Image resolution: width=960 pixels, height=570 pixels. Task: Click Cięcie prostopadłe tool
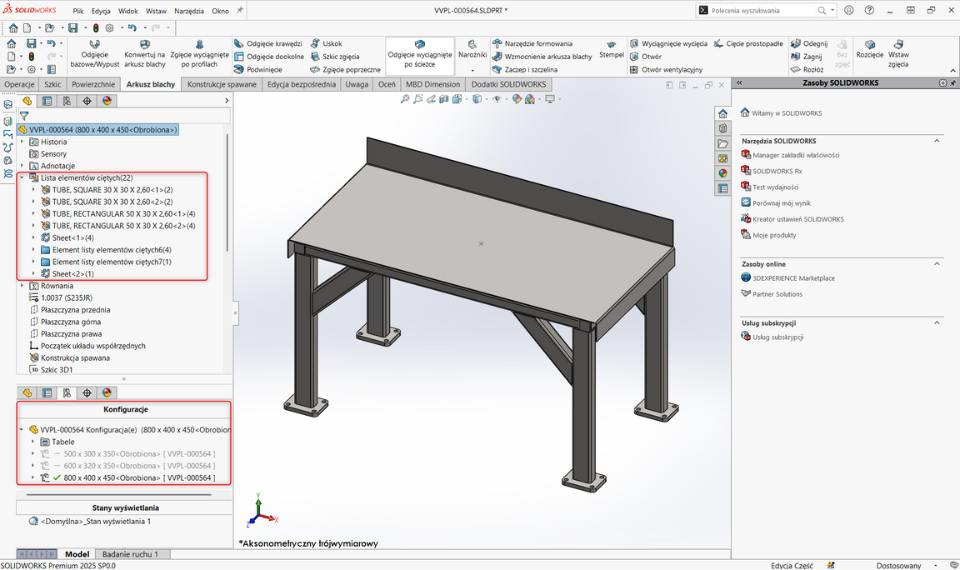pyautogui.click(x=748, y=43)
